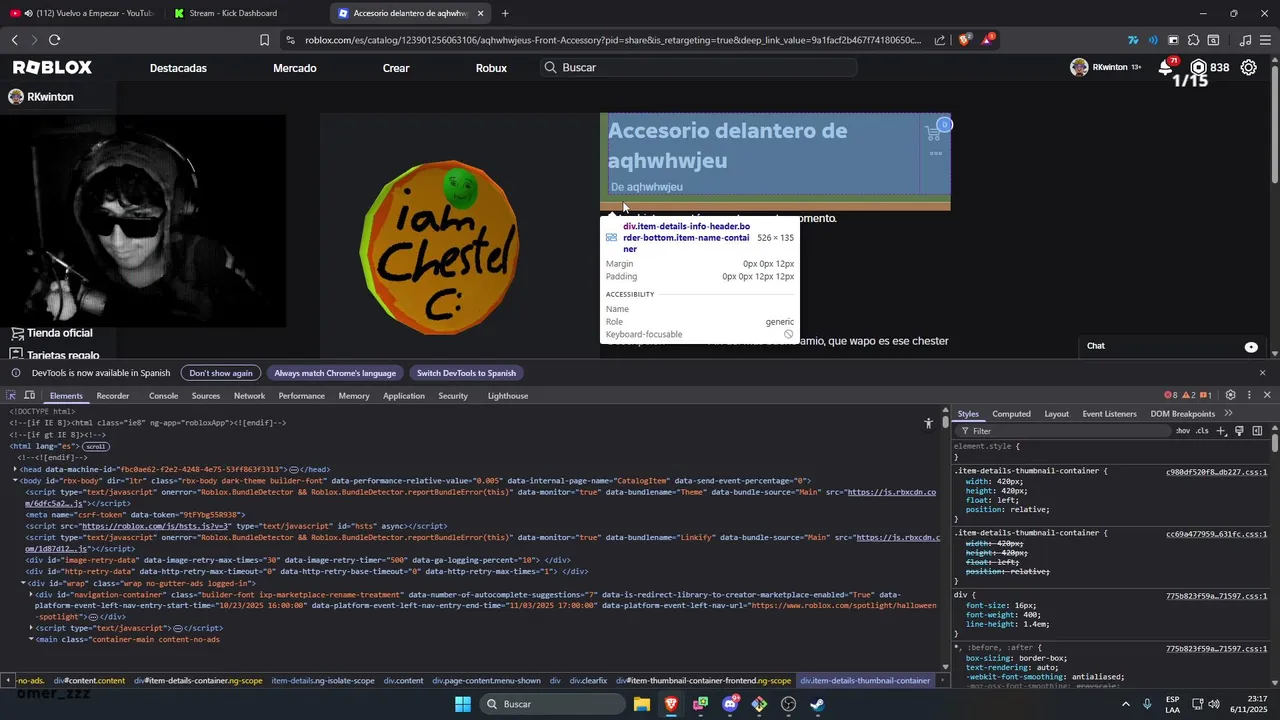Expand the navigation-container div node
This screenshot has width=1280, height=720.
coord(31,594)
